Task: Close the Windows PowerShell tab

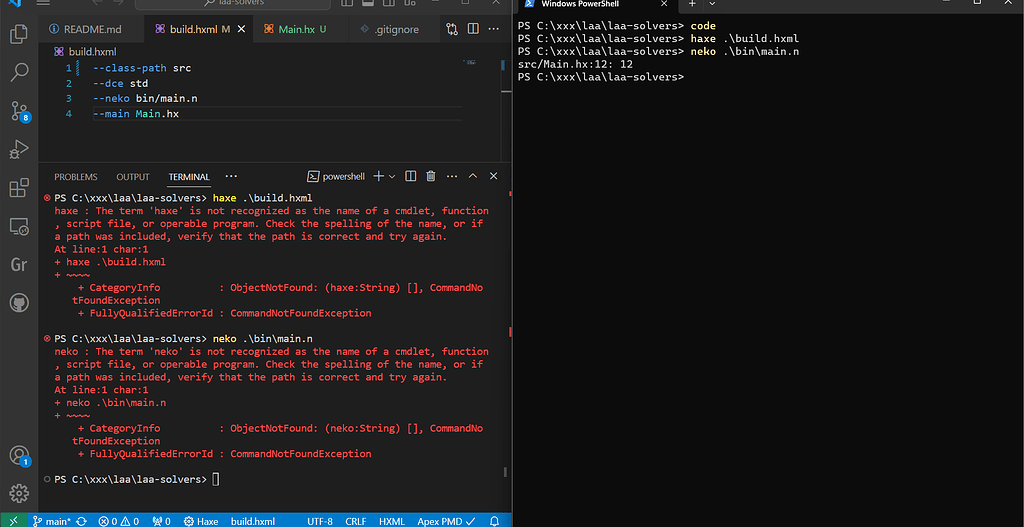Action: (x=664, y=4)
